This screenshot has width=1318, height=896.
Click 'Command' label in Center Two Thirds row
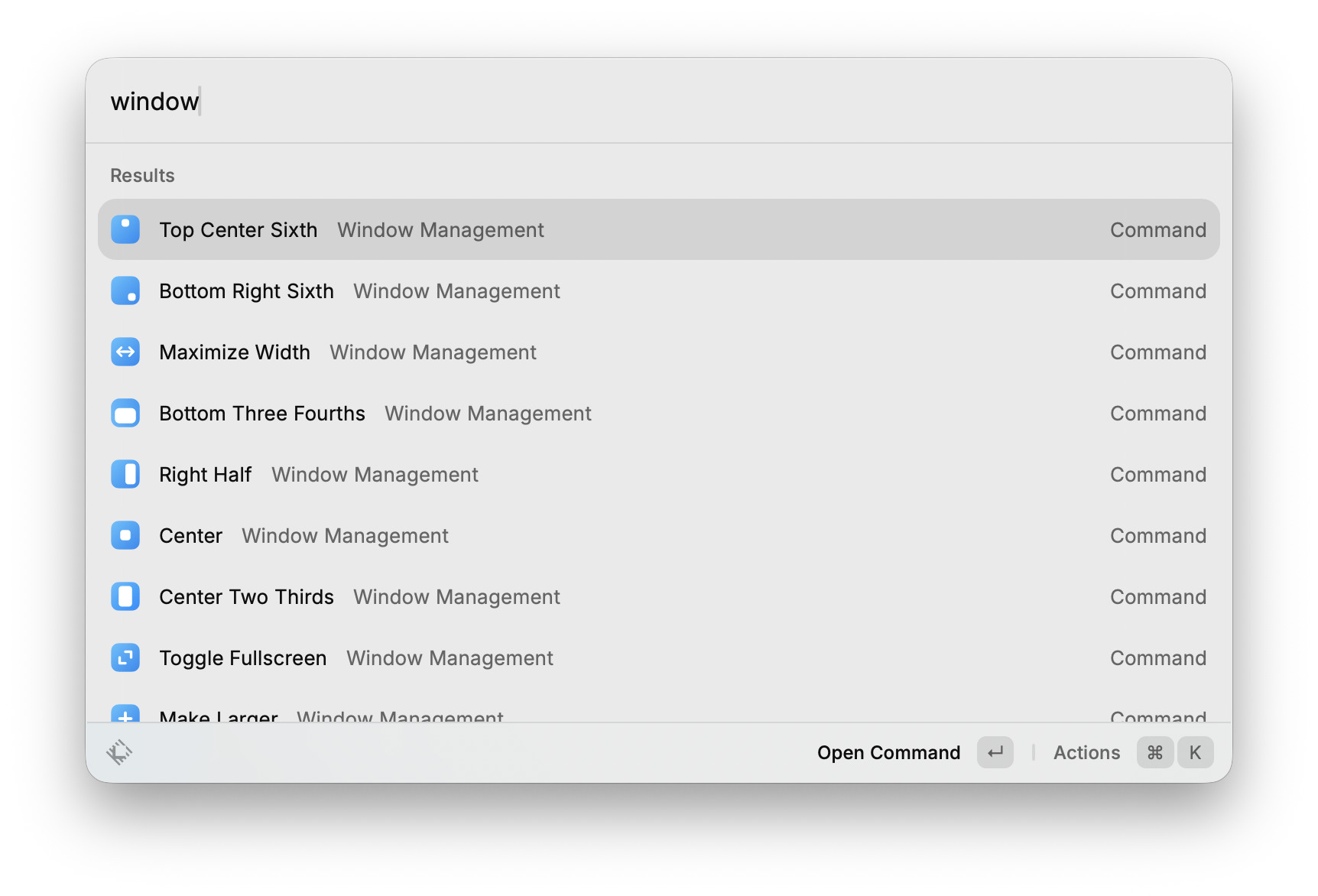coord(1158,596)
